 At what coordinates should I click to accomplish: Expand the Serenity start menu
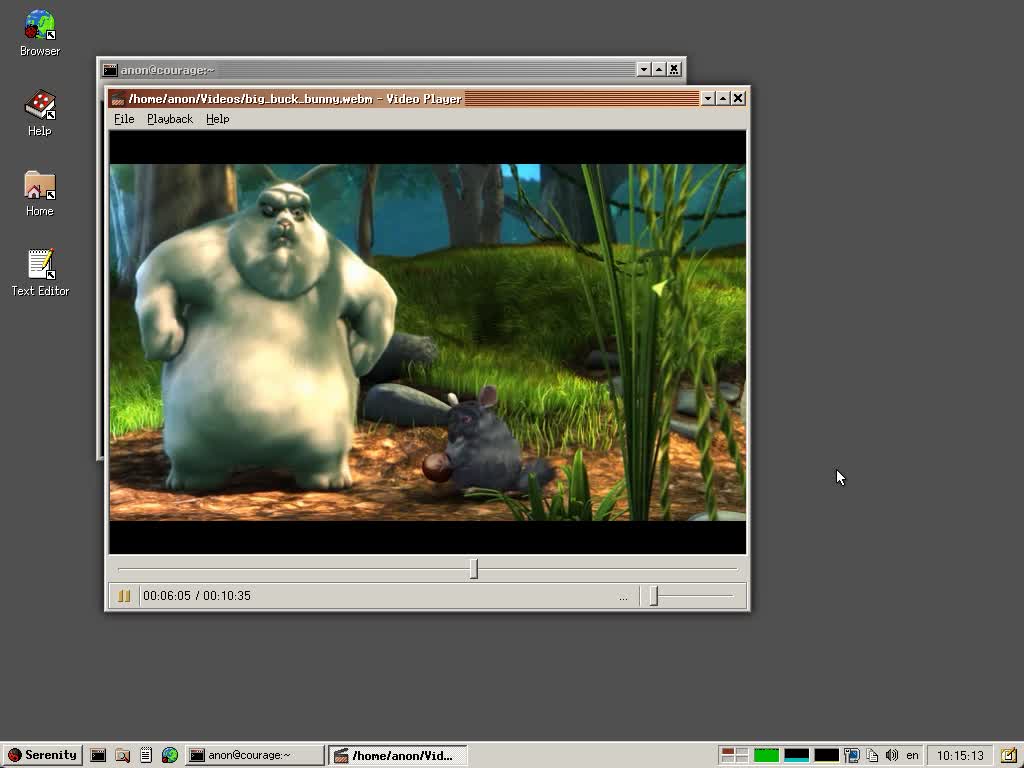(41, 755)
